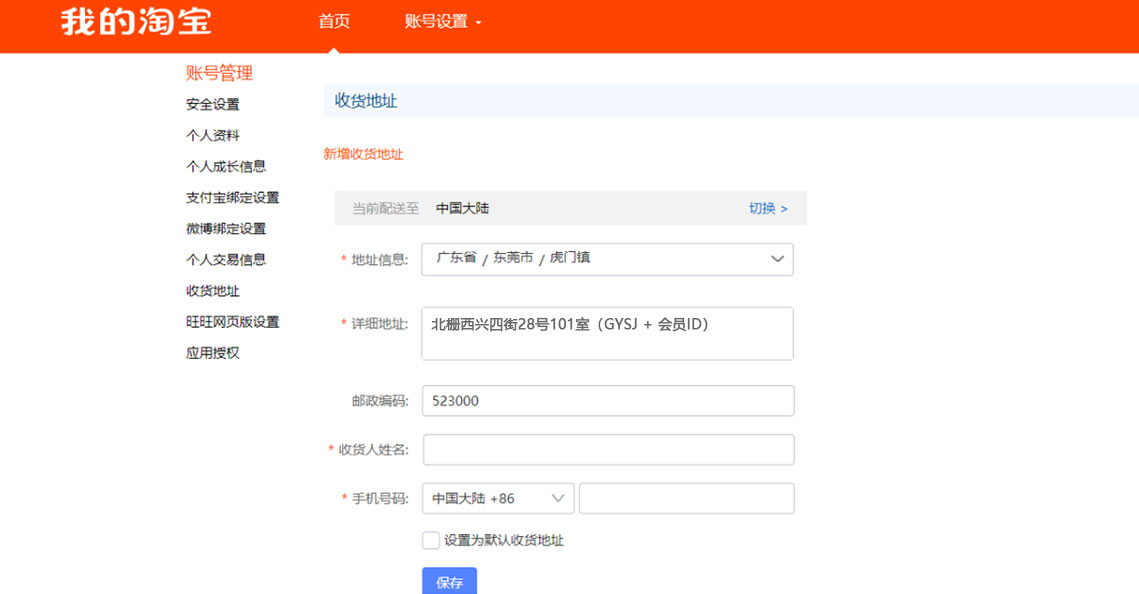This screenshot has width=1139, height=594.
Task: Open the 中国大陆 +86 country code dropdown
Action: click(498, 498)
